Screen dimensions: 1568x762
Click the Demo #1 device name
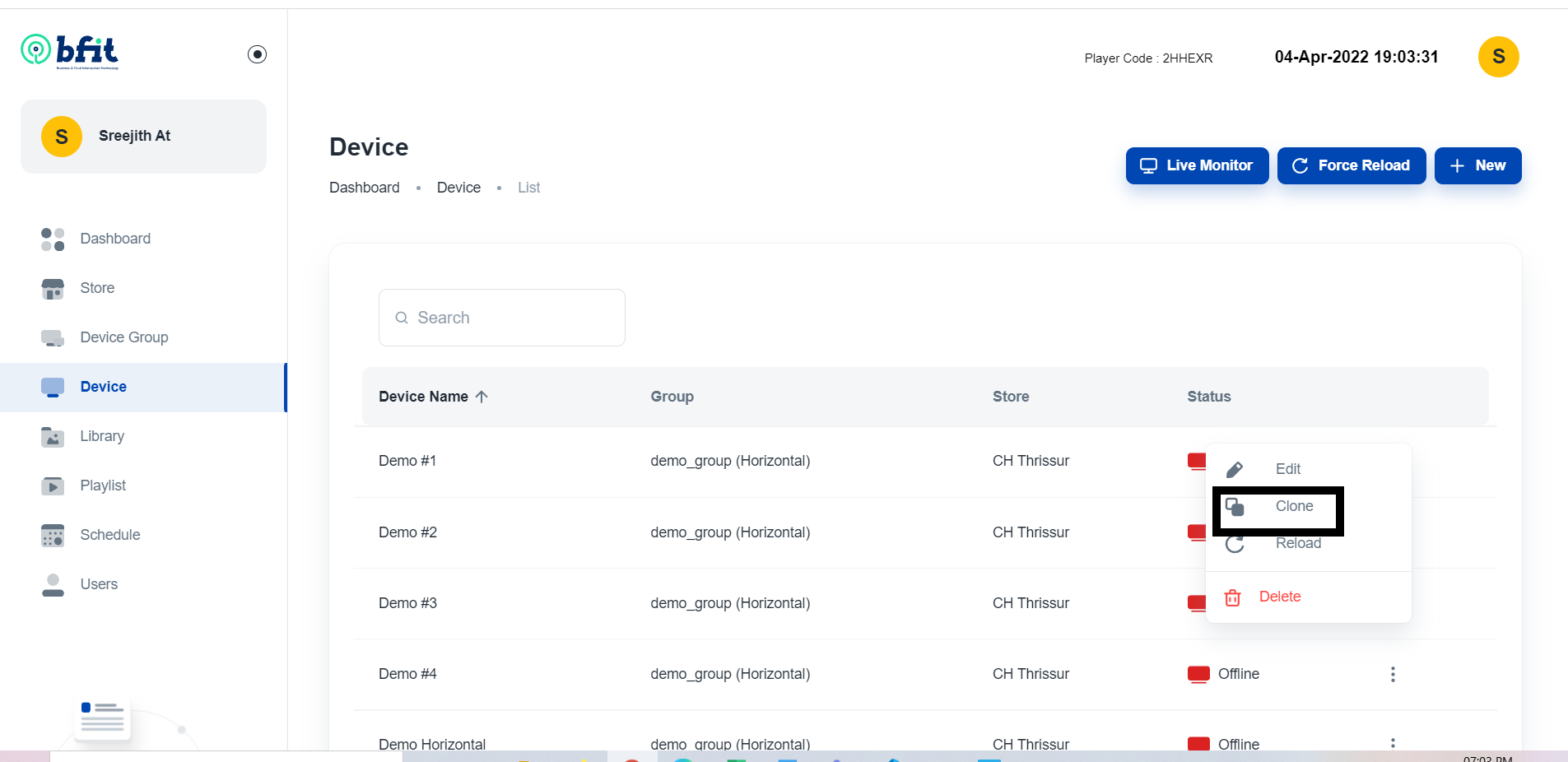pos(407,461)
